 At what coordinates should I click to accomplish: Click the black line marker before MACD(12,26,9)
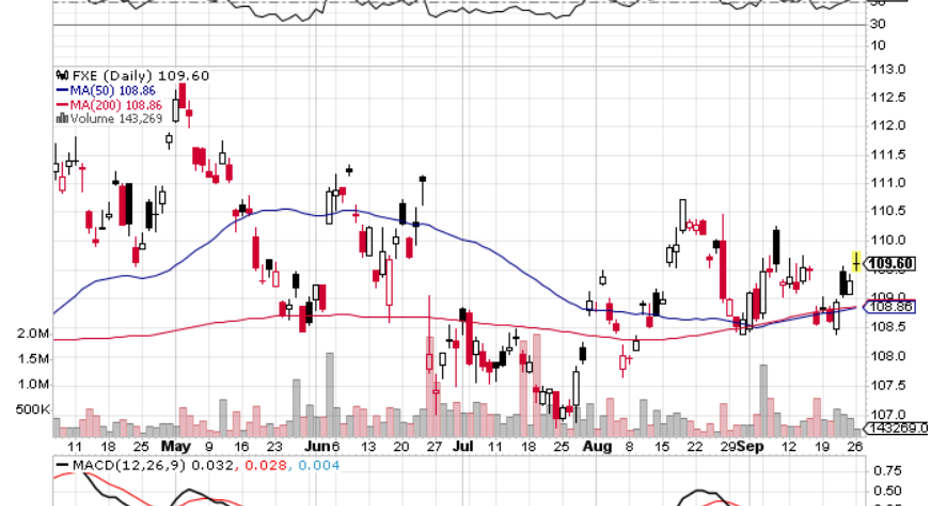[62, 465]
